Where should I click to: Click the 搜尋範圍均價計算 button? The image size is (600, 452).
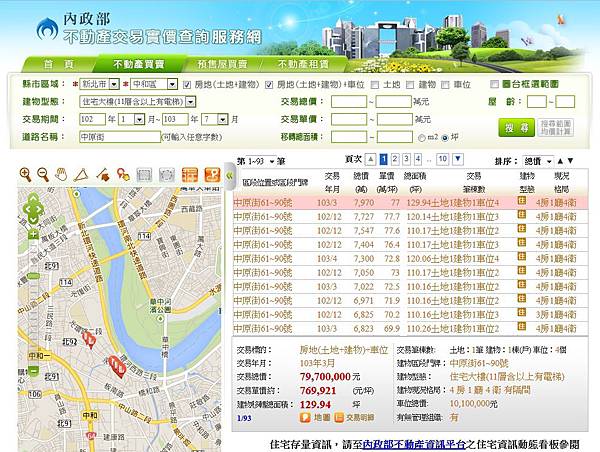click(x=556, y=127)
